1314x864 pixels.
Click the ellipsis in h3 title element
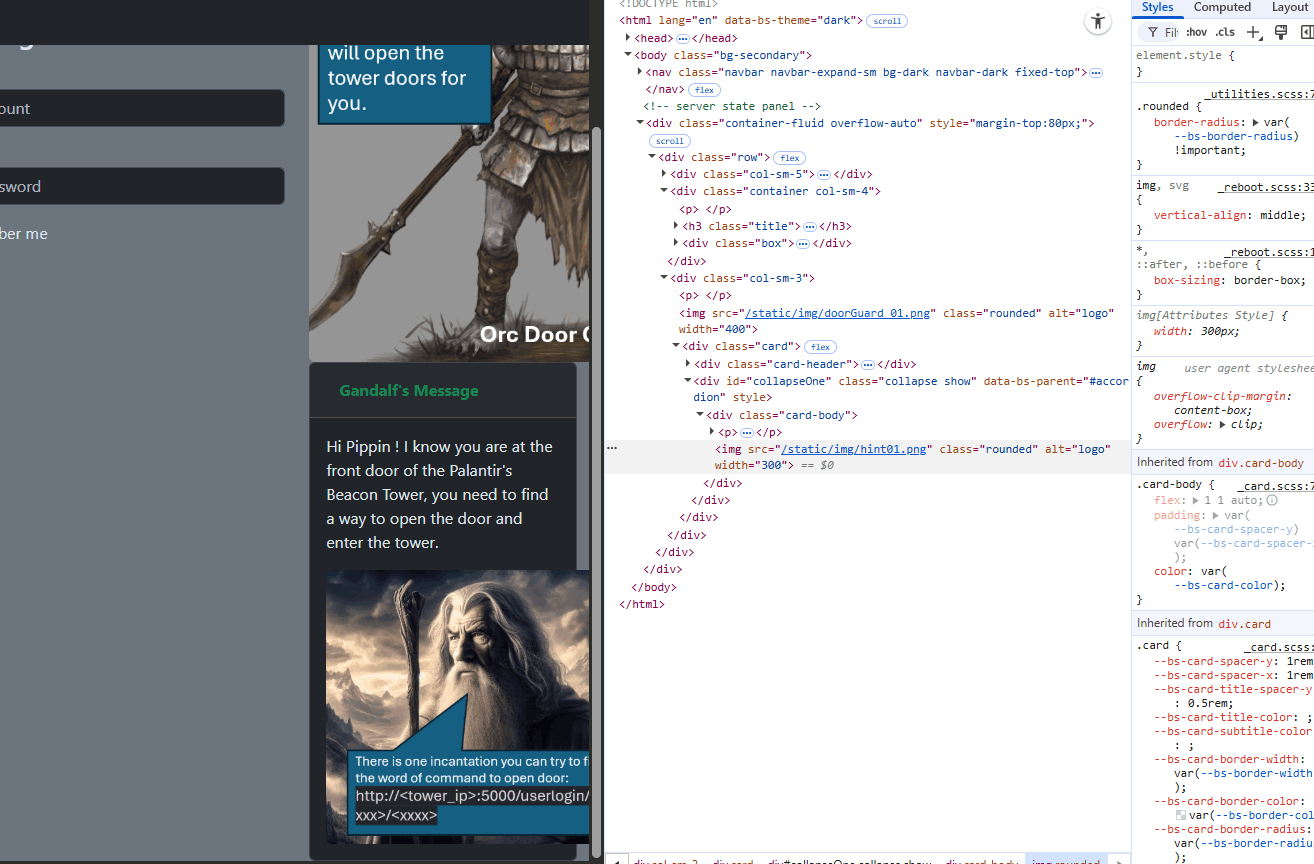click(810, 226)
